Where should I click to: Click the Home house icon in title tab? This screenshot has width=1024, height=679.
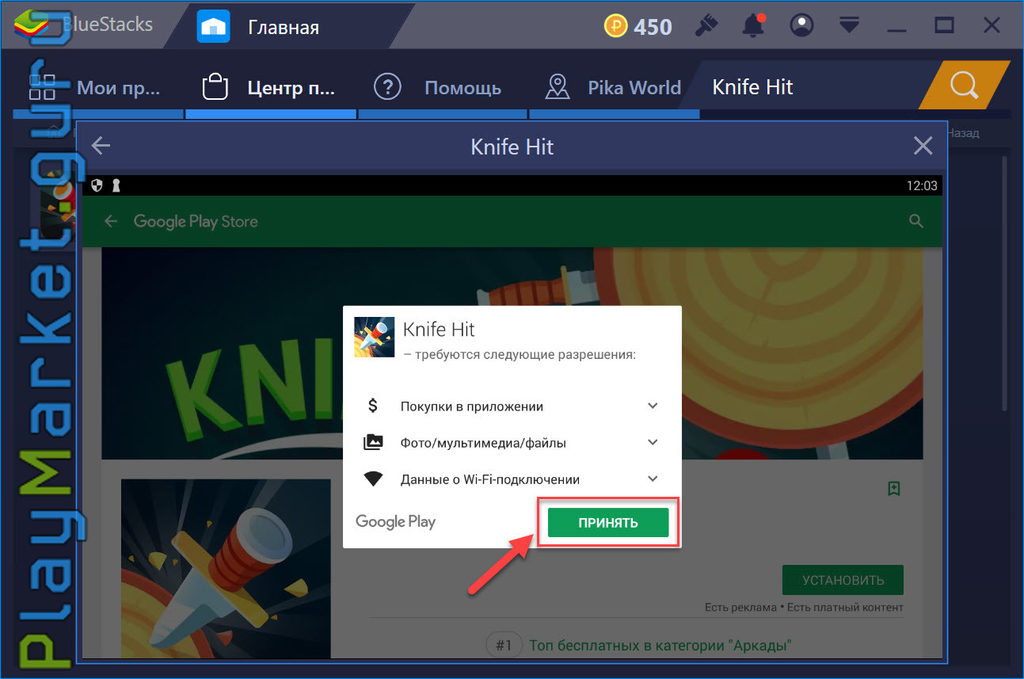tap(214, 27)
